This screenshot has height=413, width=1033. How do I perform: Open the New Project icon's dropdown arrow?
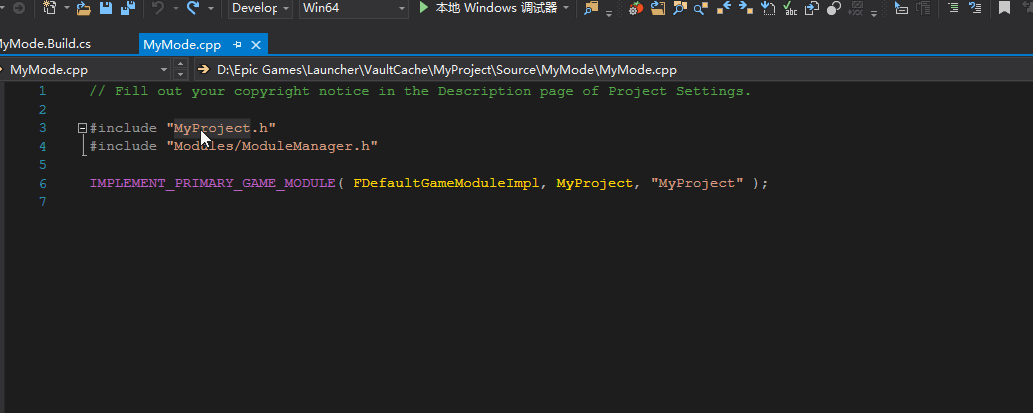point(67,8)
